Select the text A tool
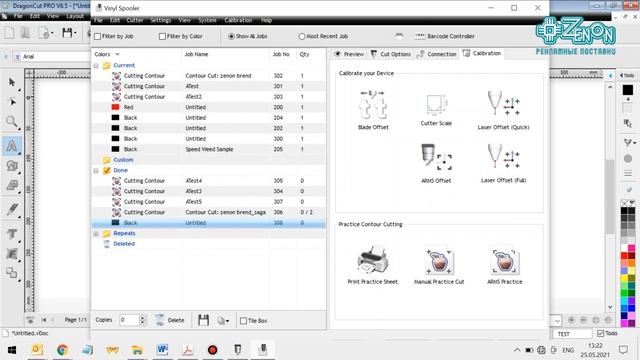Image resolution: width=640 pixels, height=360 pixels. [x=12, y=146]
